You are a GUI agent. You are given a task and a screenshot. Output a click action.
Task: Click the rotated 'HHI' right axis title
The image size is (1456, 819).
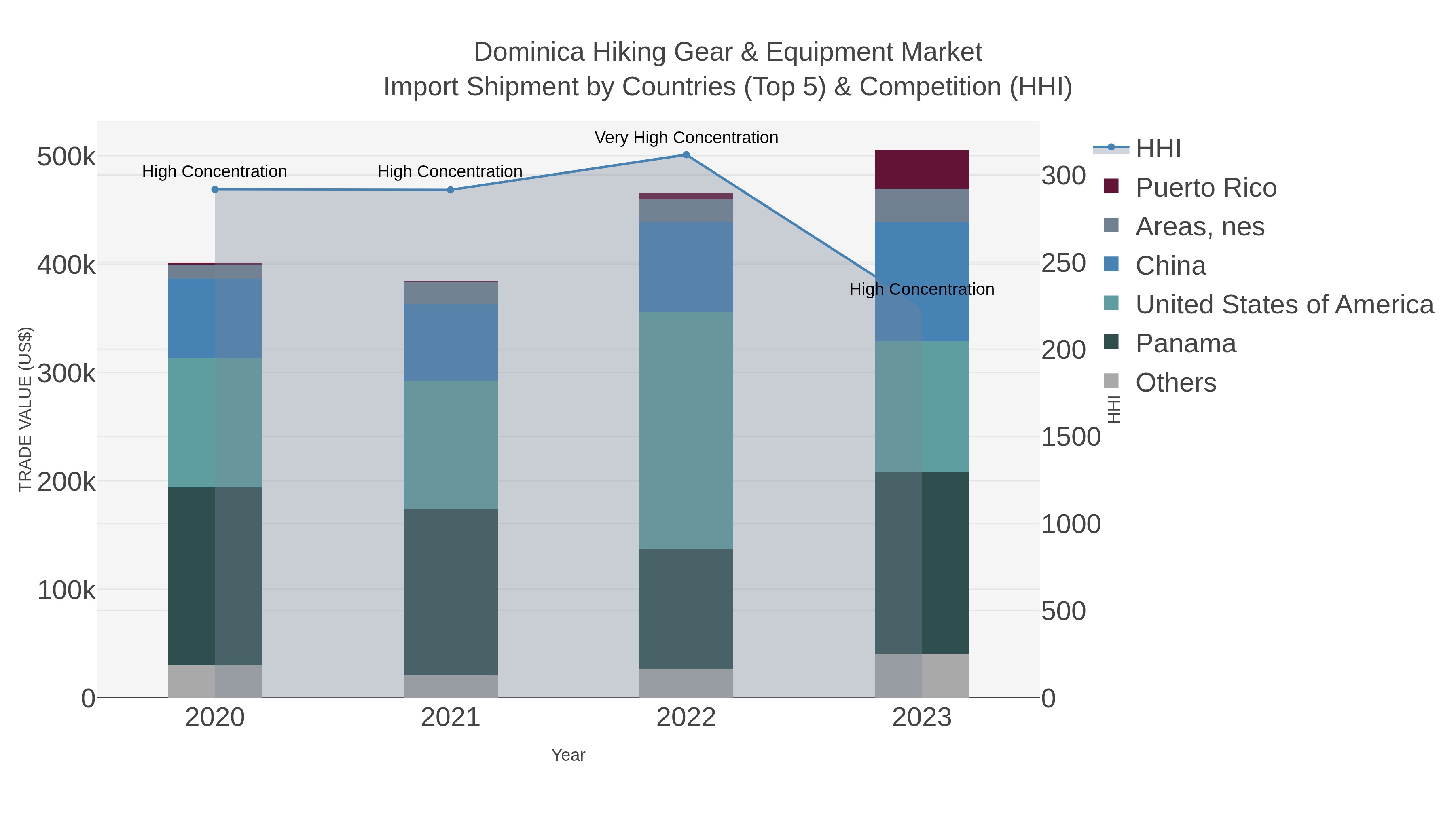point(1113,409)
